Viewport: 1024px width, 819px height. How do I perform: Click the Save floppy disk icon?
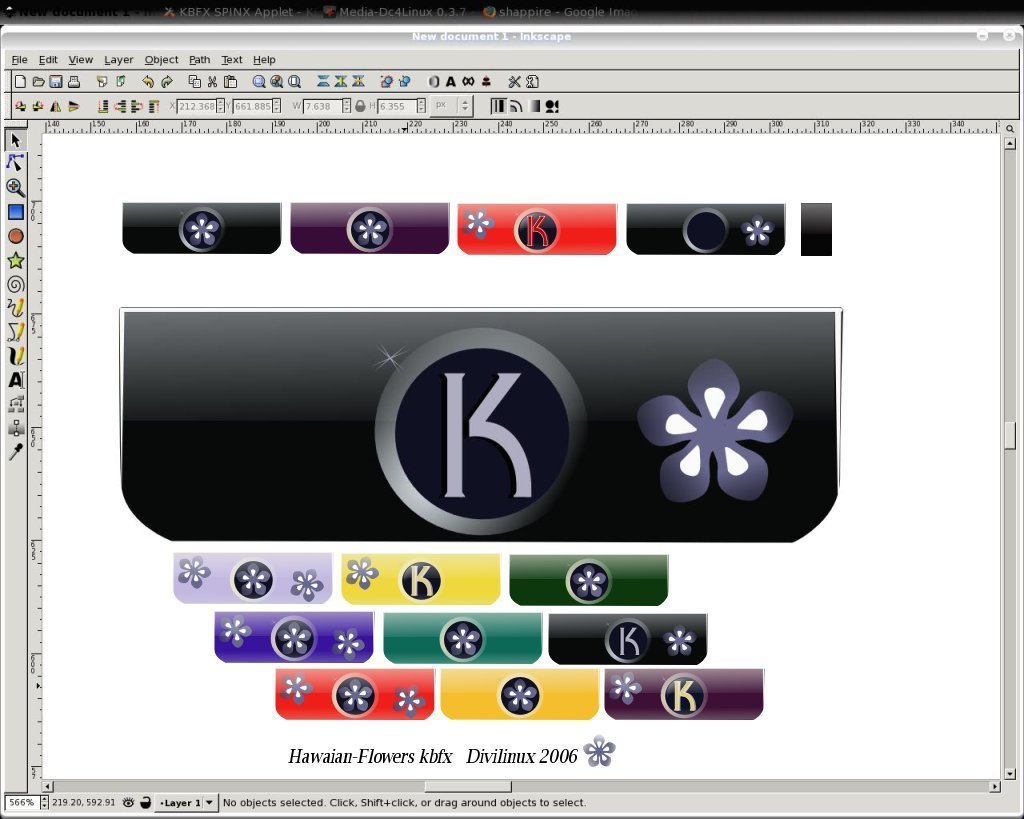[x=56, y=82]
